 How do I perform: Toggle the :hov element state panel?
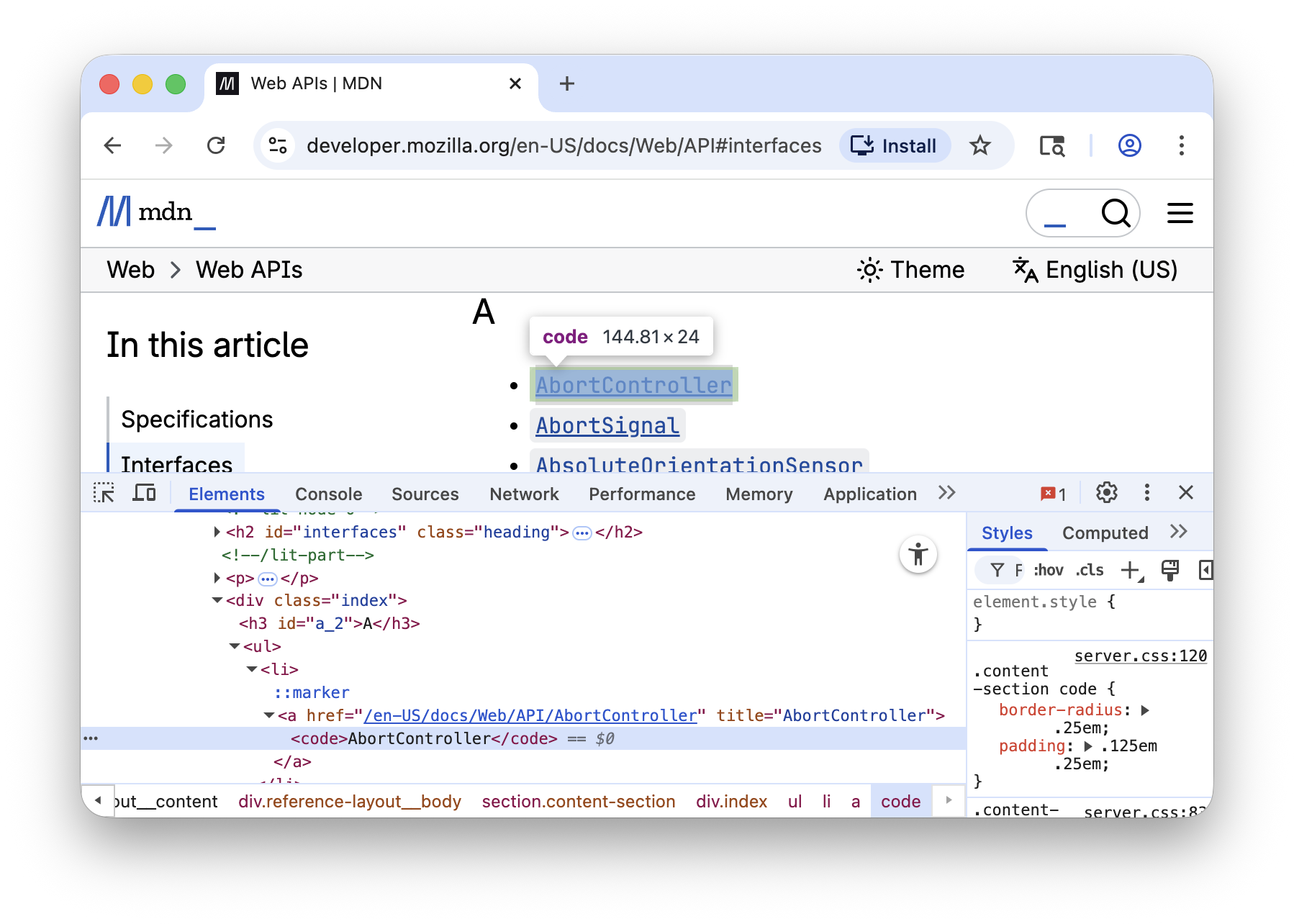click(x=1048, y=571)
